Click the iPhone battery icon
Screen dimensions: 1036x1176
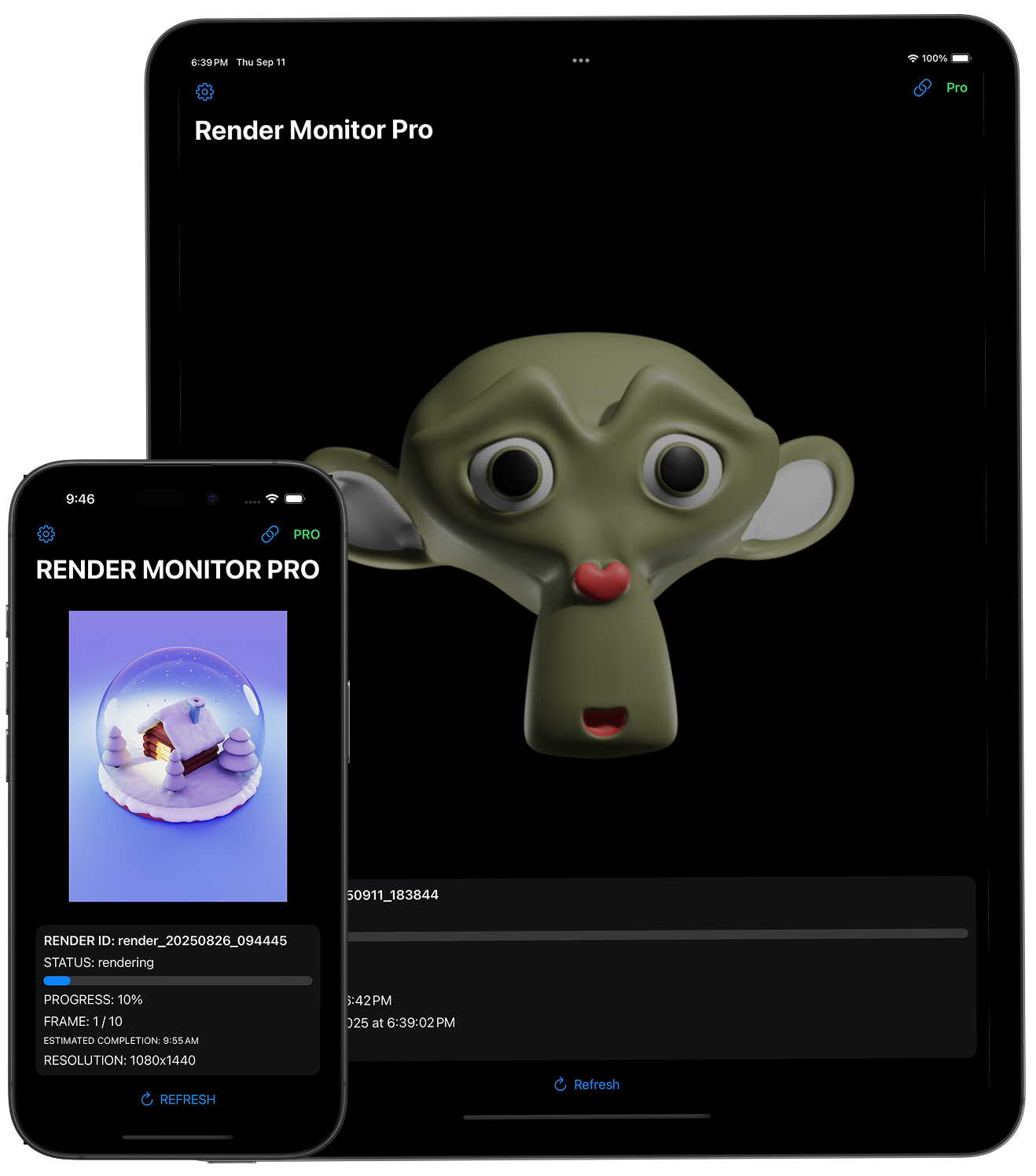(295, 499)
